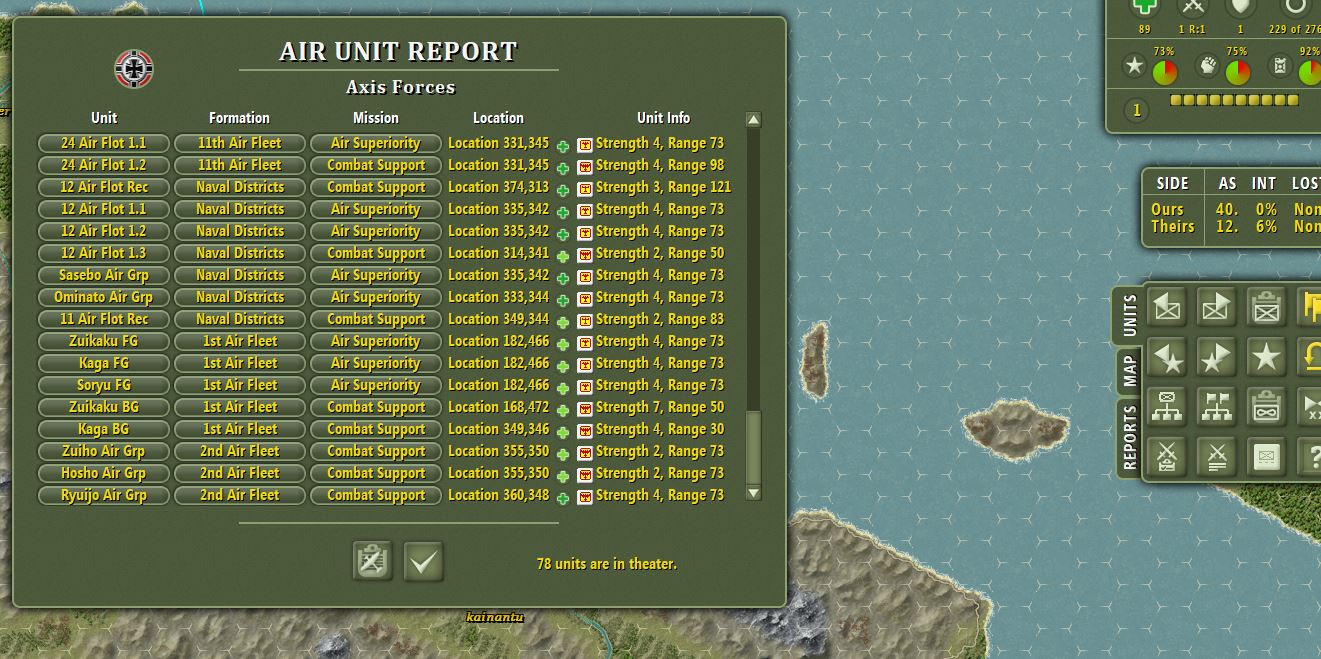Click the Air Superiority mission for 12 Air Flot 1.1
The height and width of the screenshot is (659, 1321).
pyautogui.click(x=376, y=209)
